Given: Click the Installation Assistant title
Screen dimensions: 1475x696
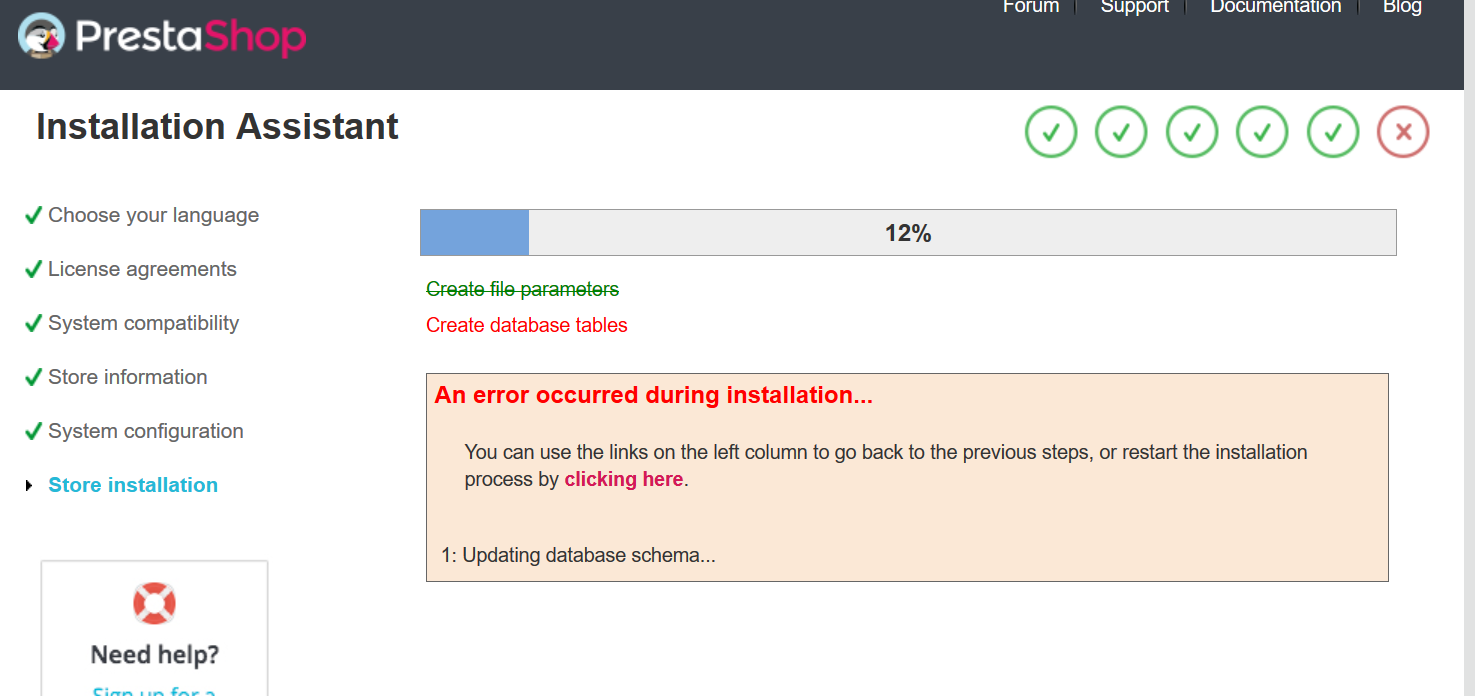Looking at the screenshot, I should coord(217,127).
